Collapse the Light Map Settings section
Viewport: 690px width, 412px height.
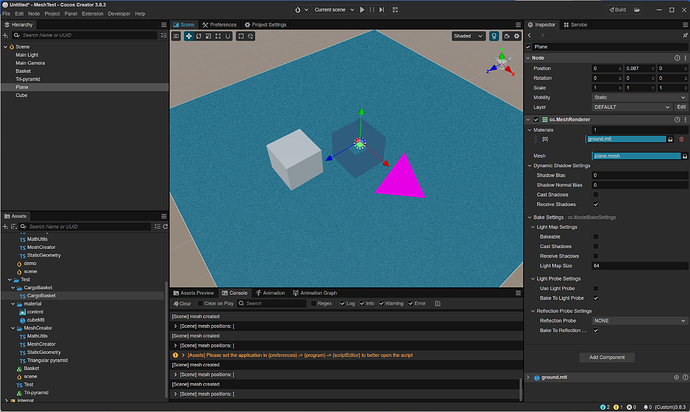[x=533, y=228]
